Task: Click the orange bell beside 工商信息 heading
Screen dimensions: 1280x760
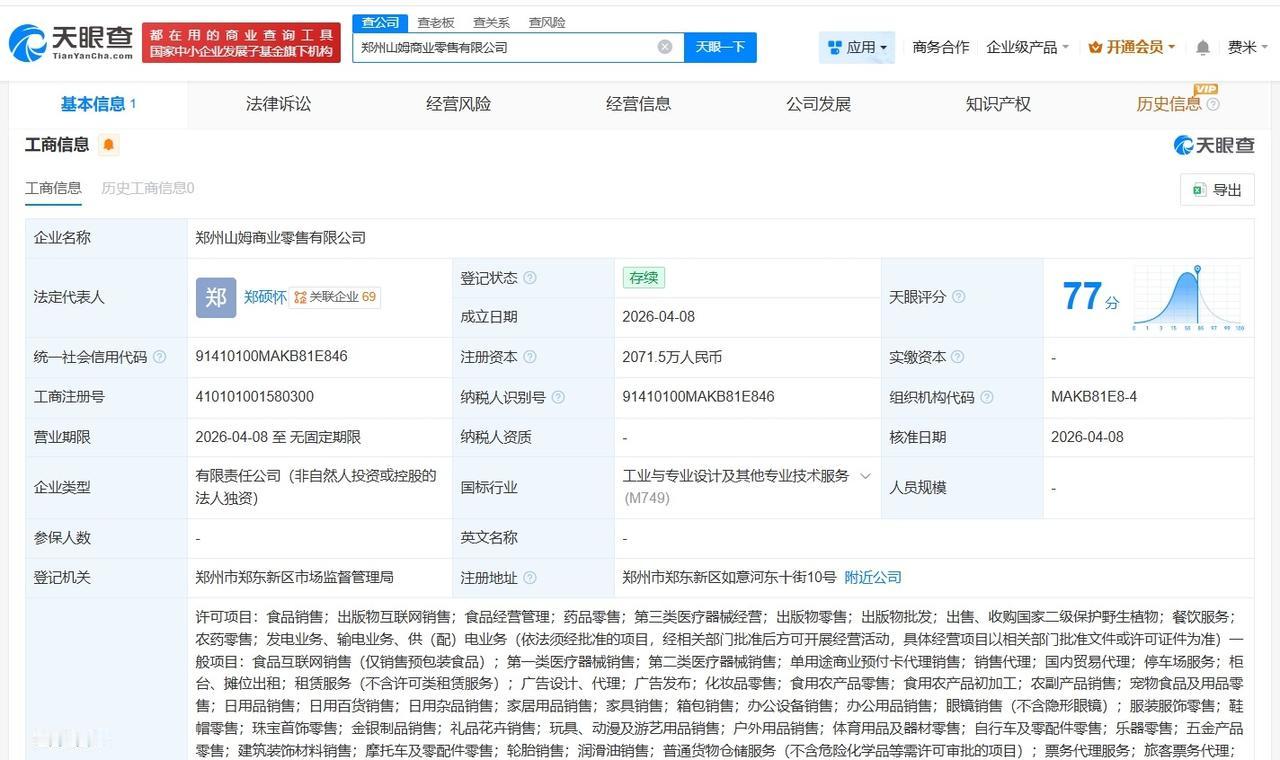Action: coord(109,145)
